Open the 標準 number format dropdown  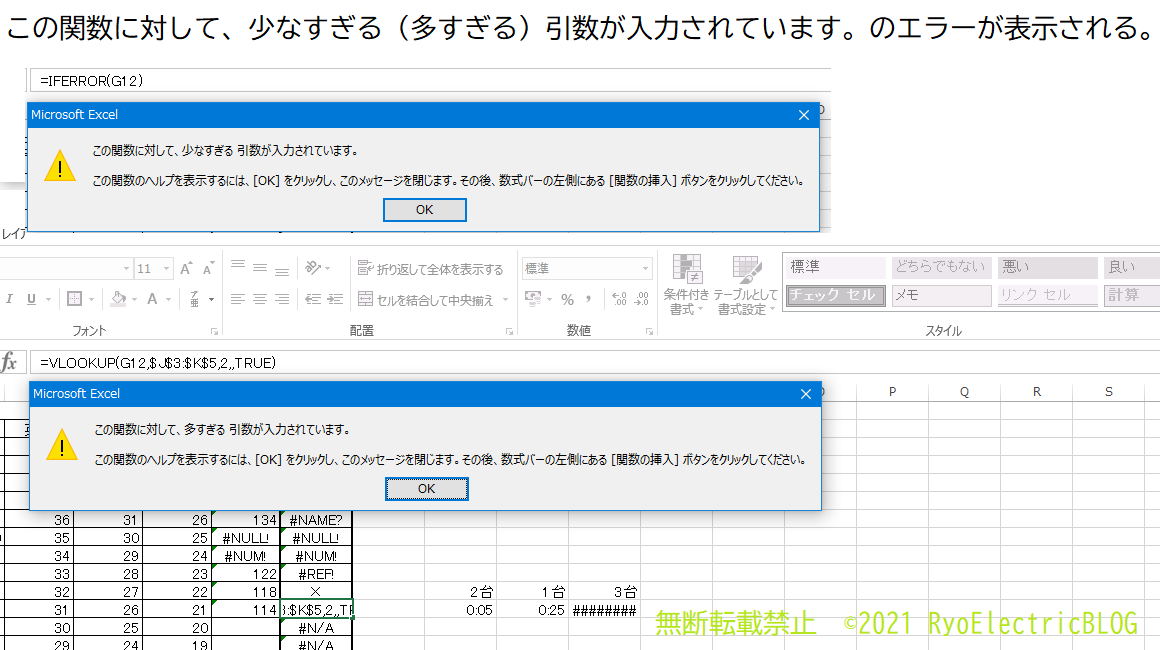[x=645, y=268]
